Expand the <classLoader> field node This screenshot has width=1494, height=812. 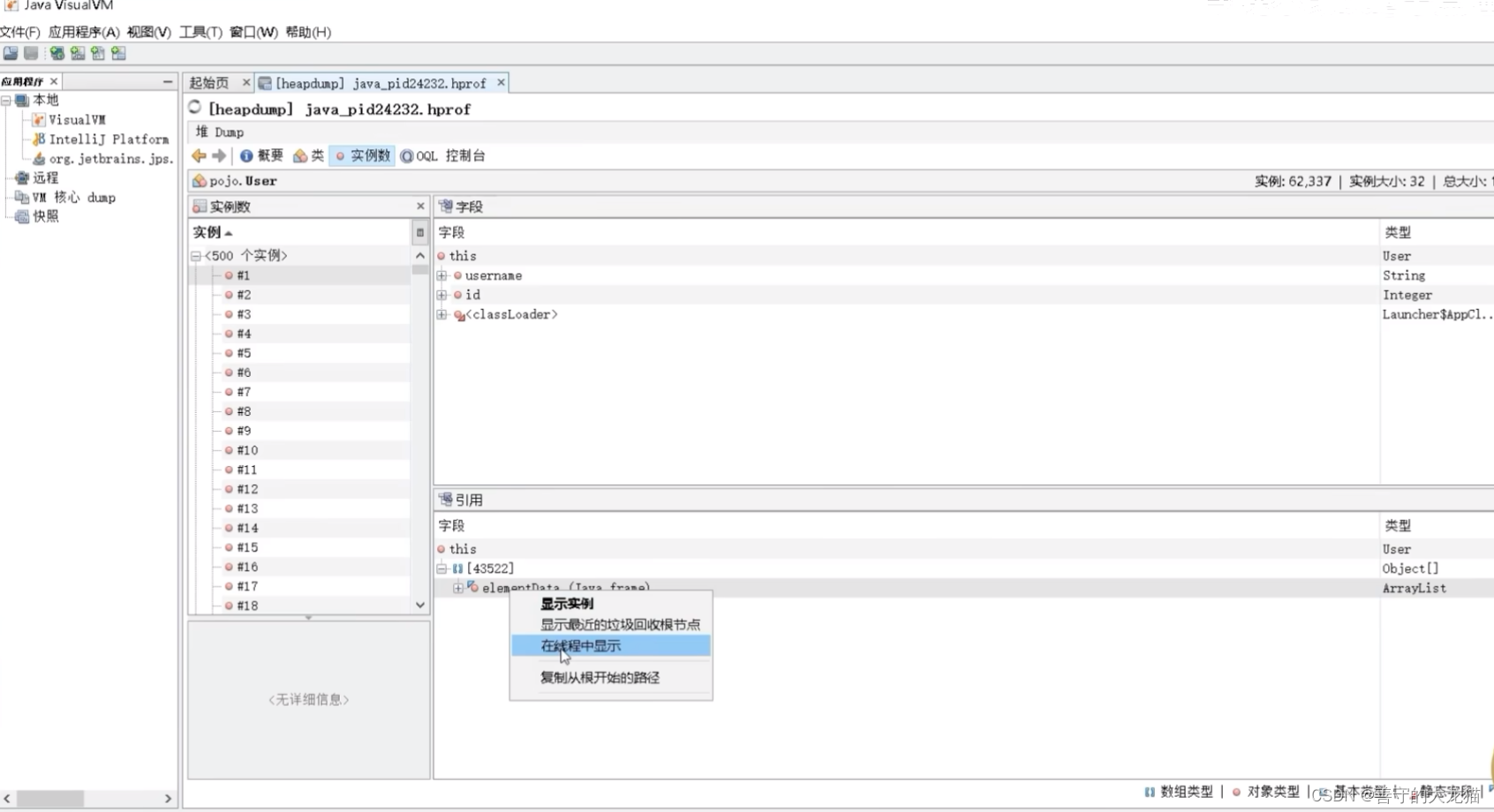[442, 314]
